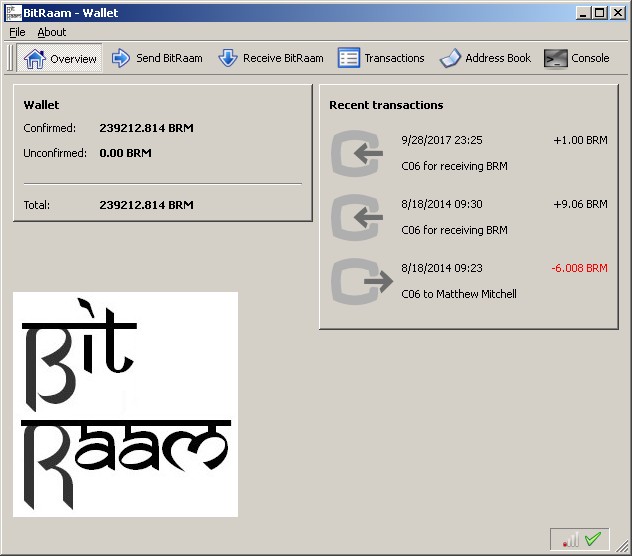Viewport: 632px width, 556px height.
Task: Open the About menu
Action: (52, 32)
